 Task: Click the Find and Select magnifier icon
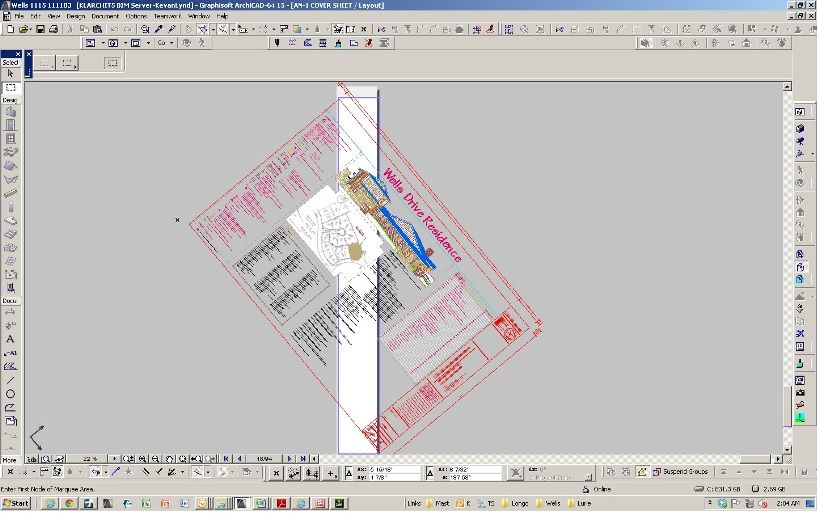[145, 29]
